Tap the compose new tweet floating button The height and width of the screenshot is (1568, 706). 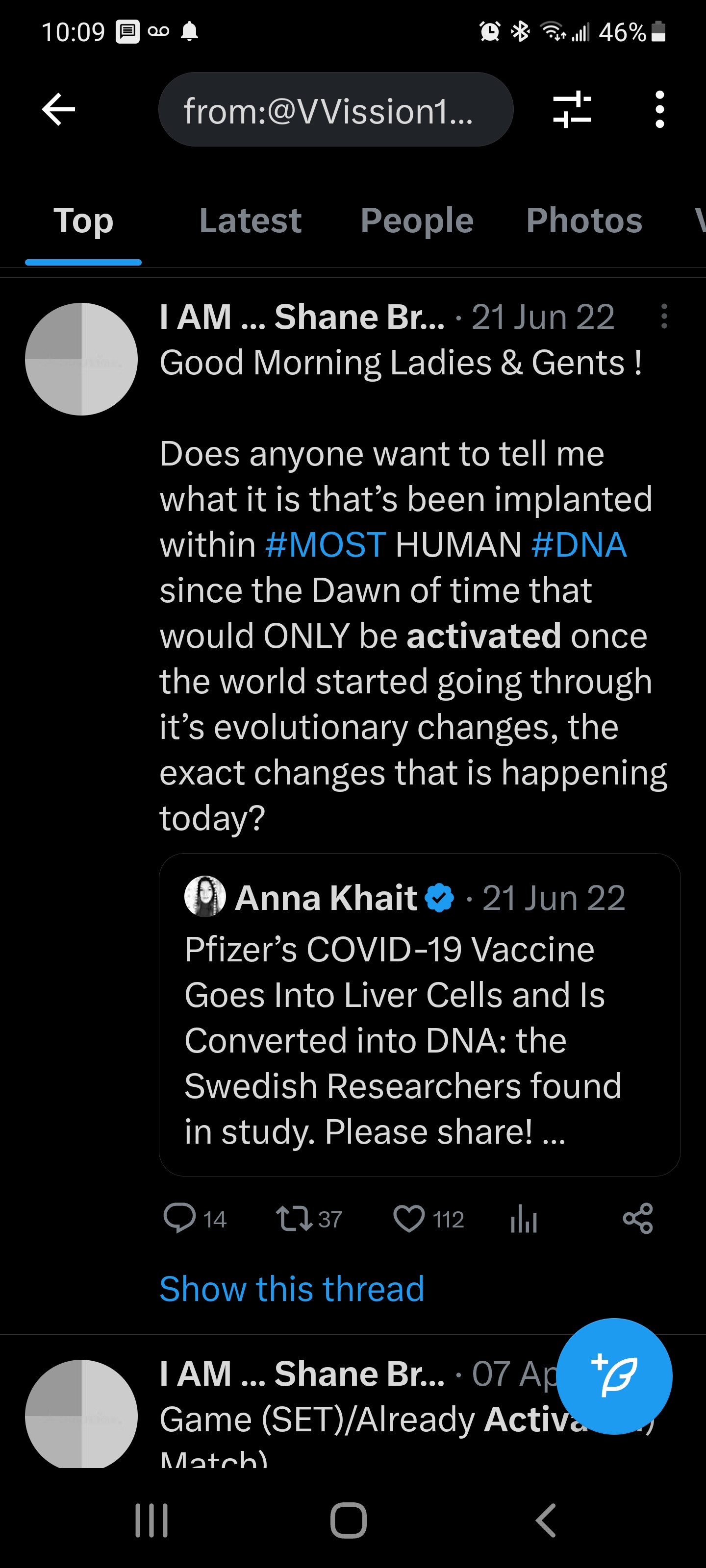pos(614,1375)
